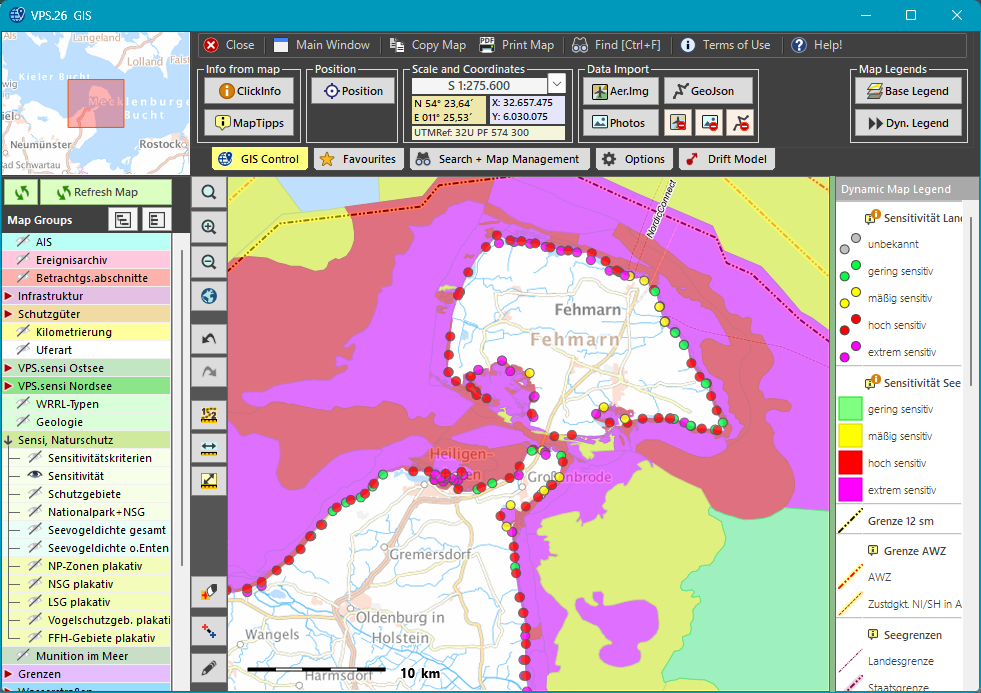Click the undo map view arrow
The image size is (981, 693).
[x=209, y=340]
